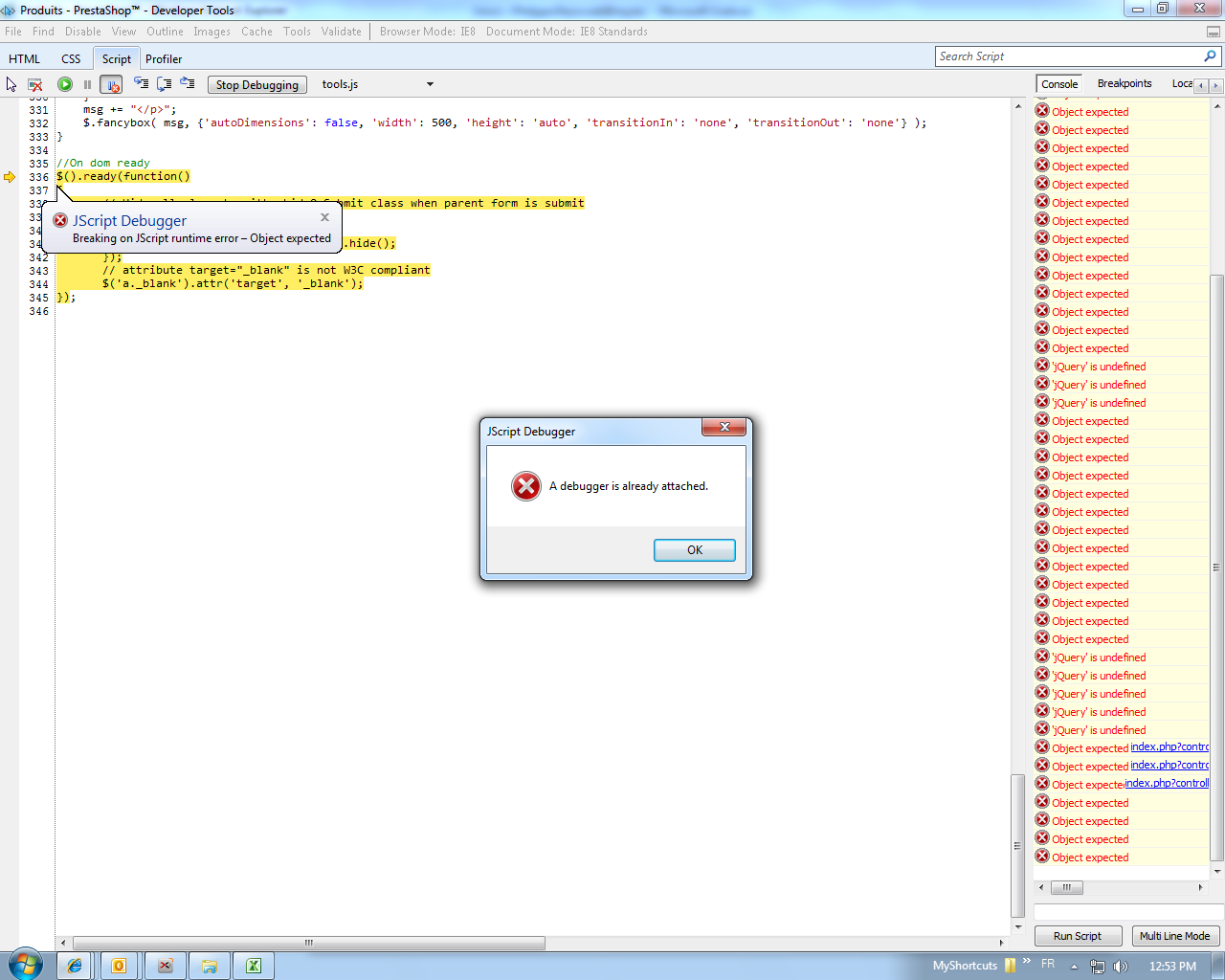Toggle the Break on Error button
Viewport: 1225px width, 980px height.
[x=111, y=84]
